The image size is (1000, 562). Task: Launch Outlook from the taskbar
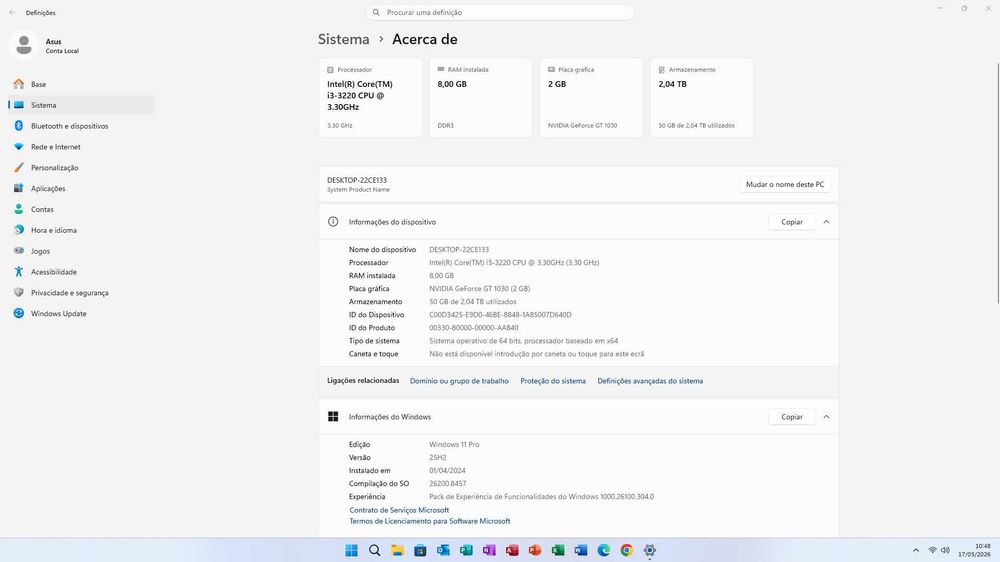[x=443, y=550]
